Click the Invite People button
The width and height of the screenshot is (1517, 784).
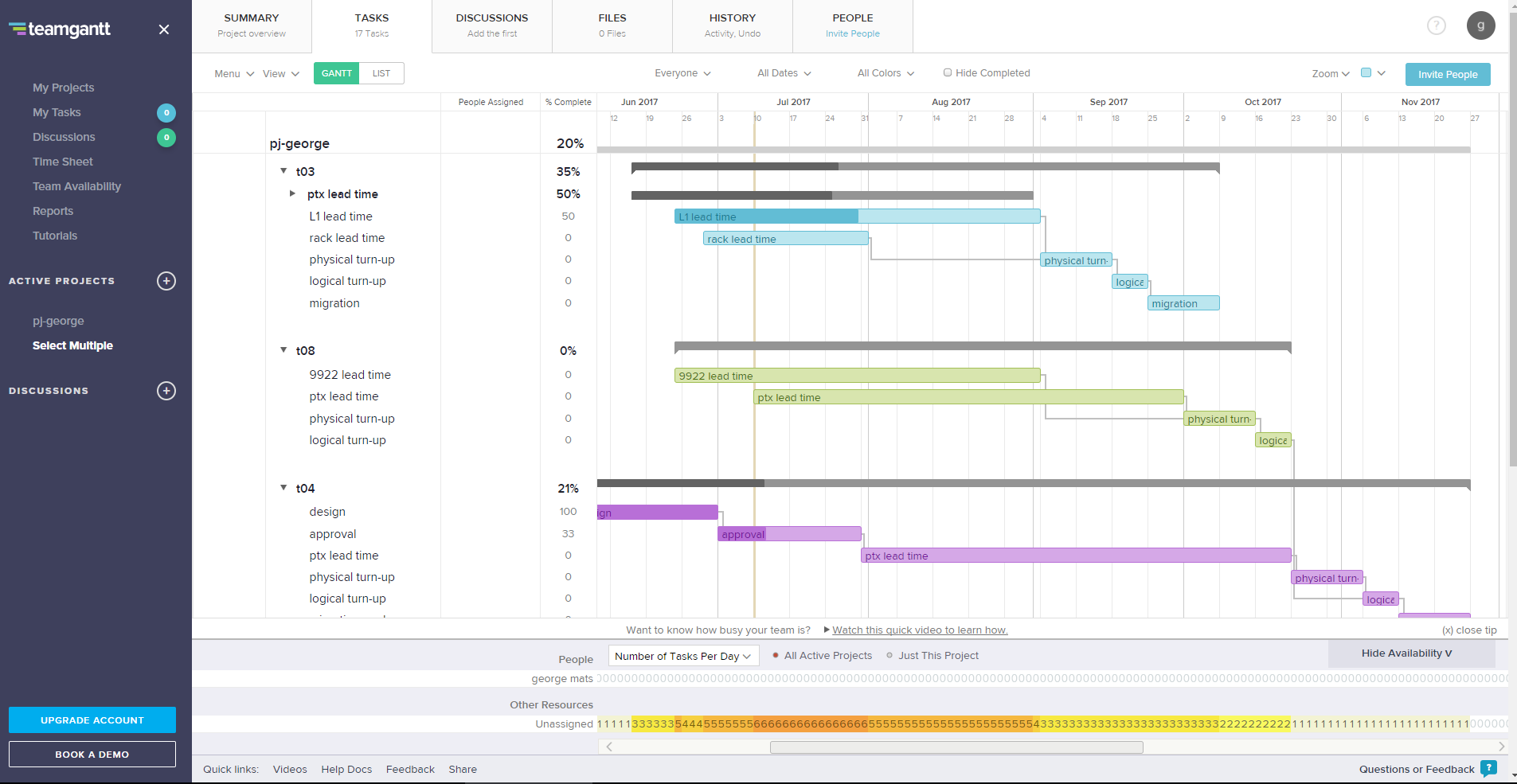(1448, 74)
